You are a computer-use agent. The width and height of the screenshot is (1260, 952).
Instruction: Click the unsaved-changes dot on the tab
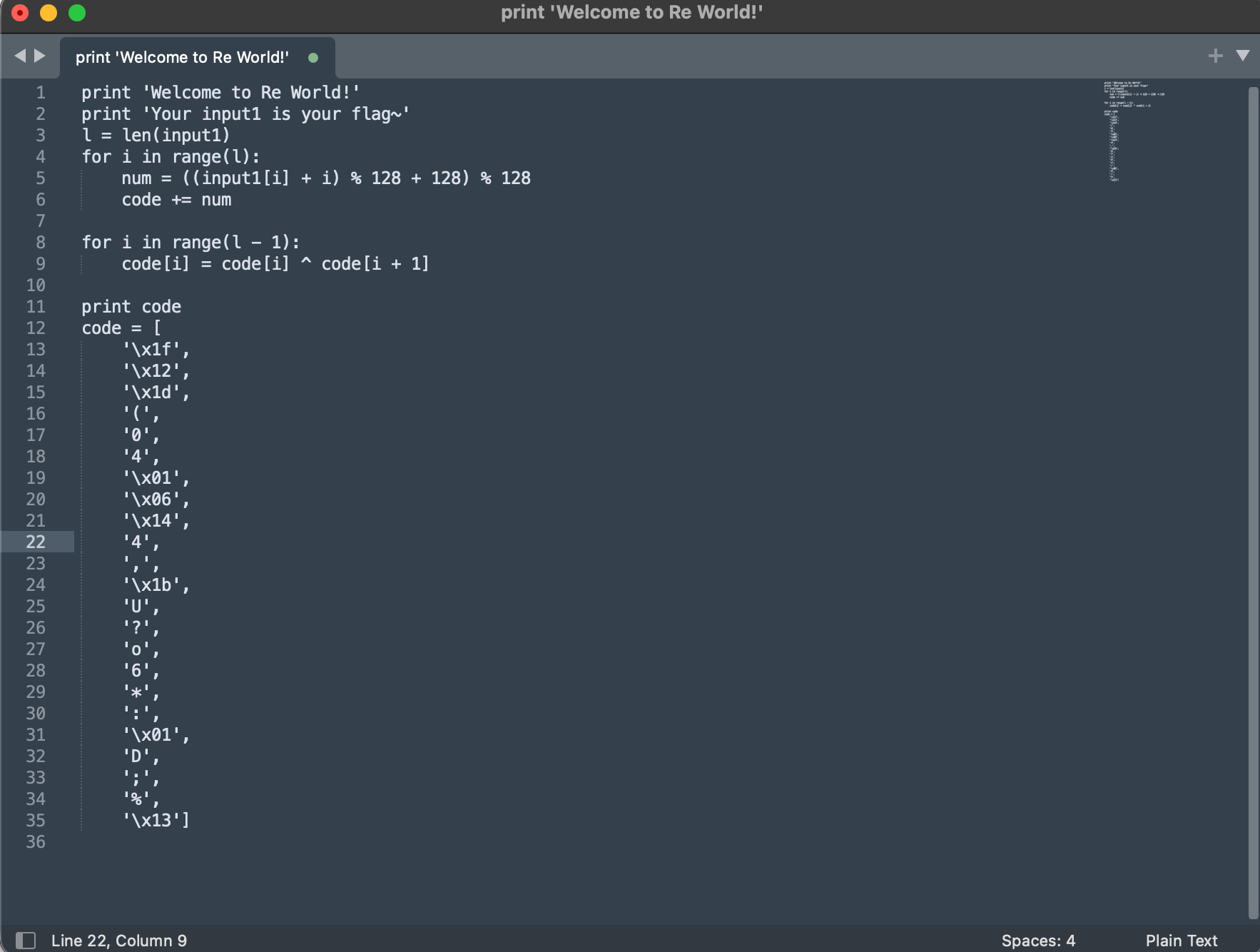tap(313, 58)
